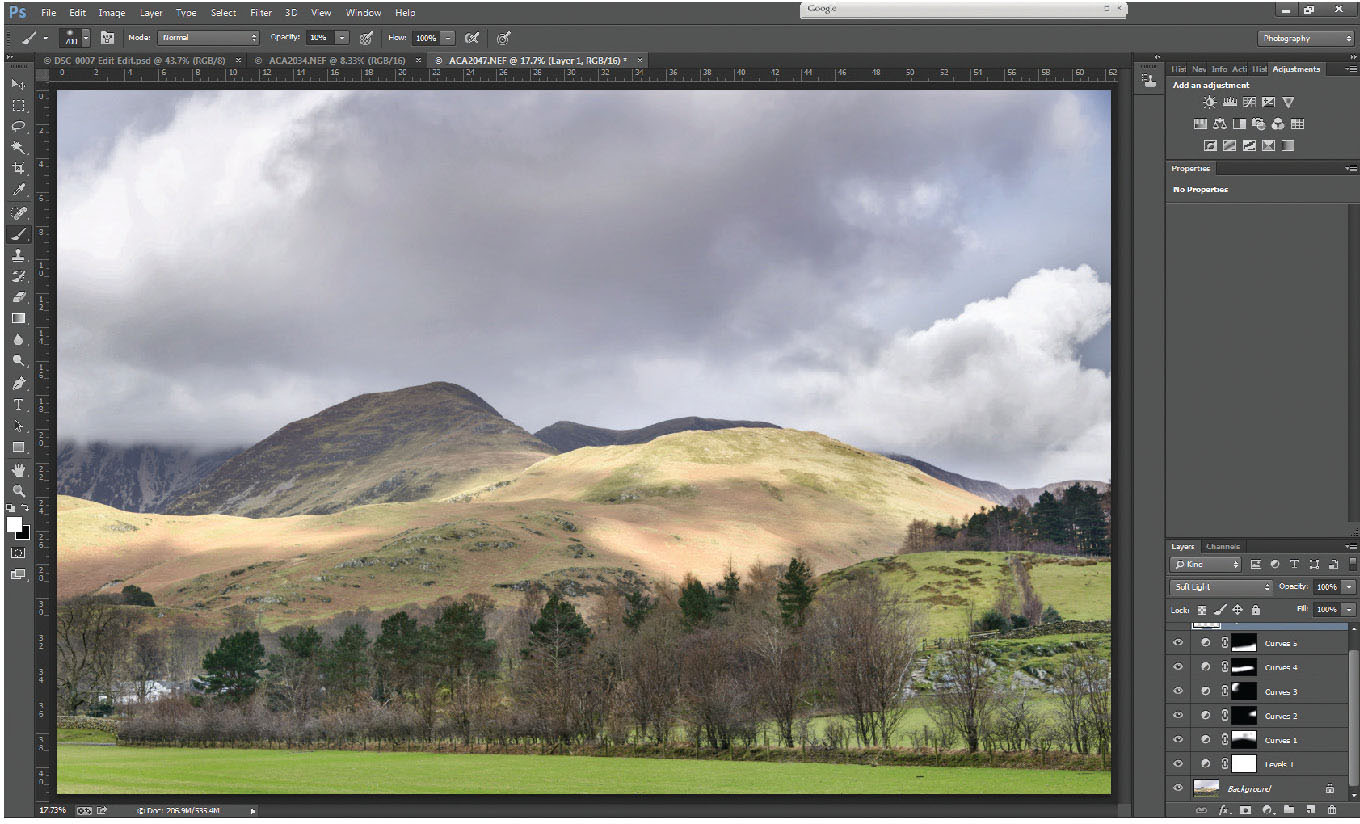The height and width of the screenshot is (824, 1360).
Task: Open the brush Mode dropdown
Action: click(208, 38)
